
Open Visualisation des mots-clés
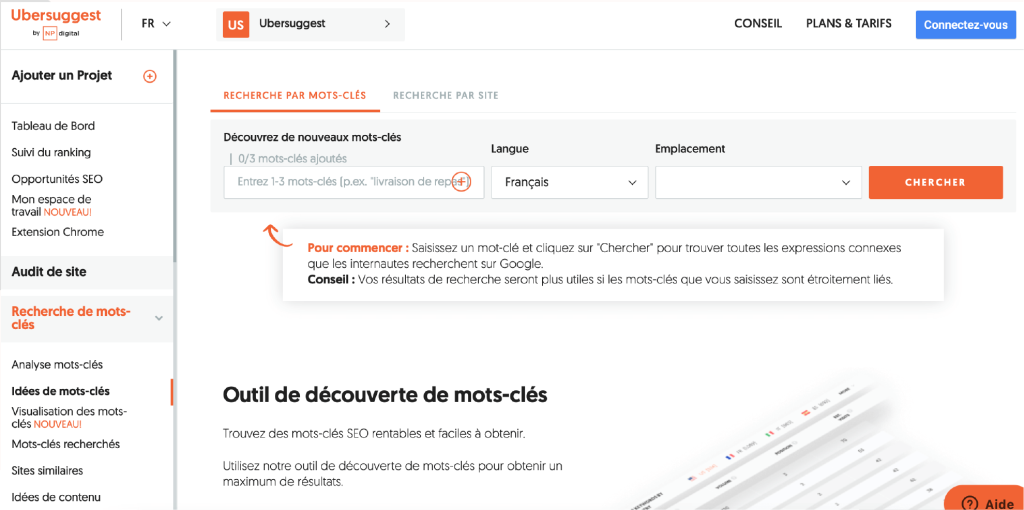click(x=69, y=418)
